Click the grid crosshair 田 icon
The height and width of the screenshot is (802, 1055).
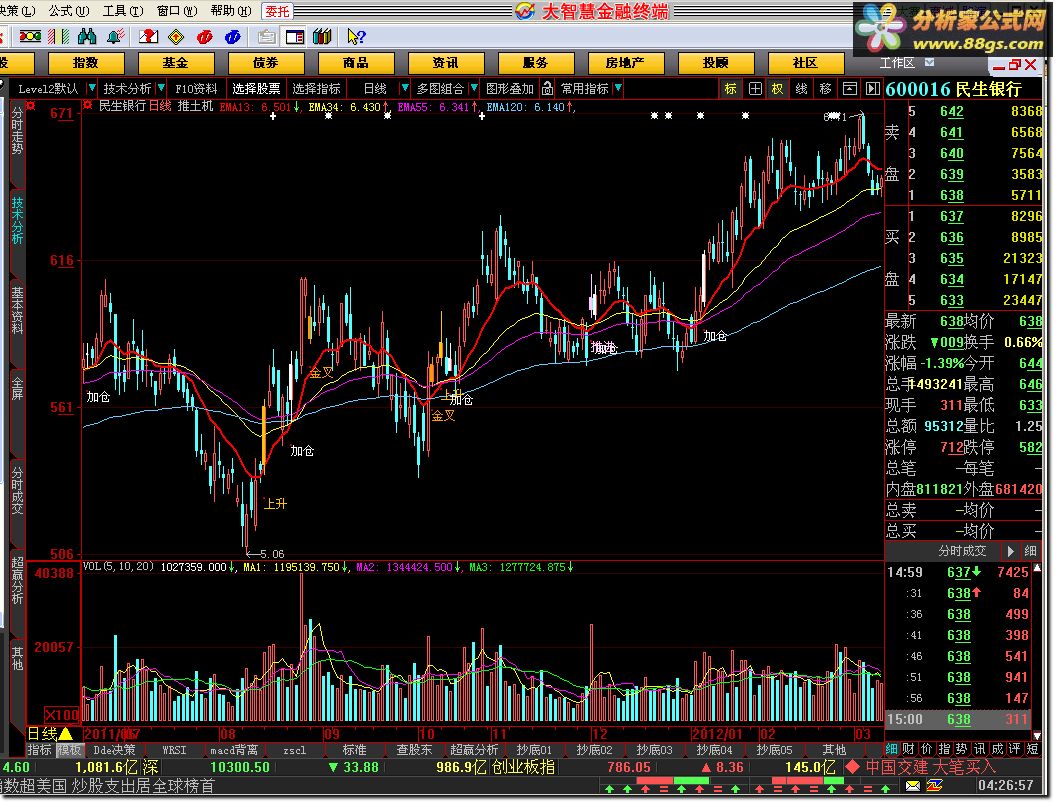[x=755, y=89]
